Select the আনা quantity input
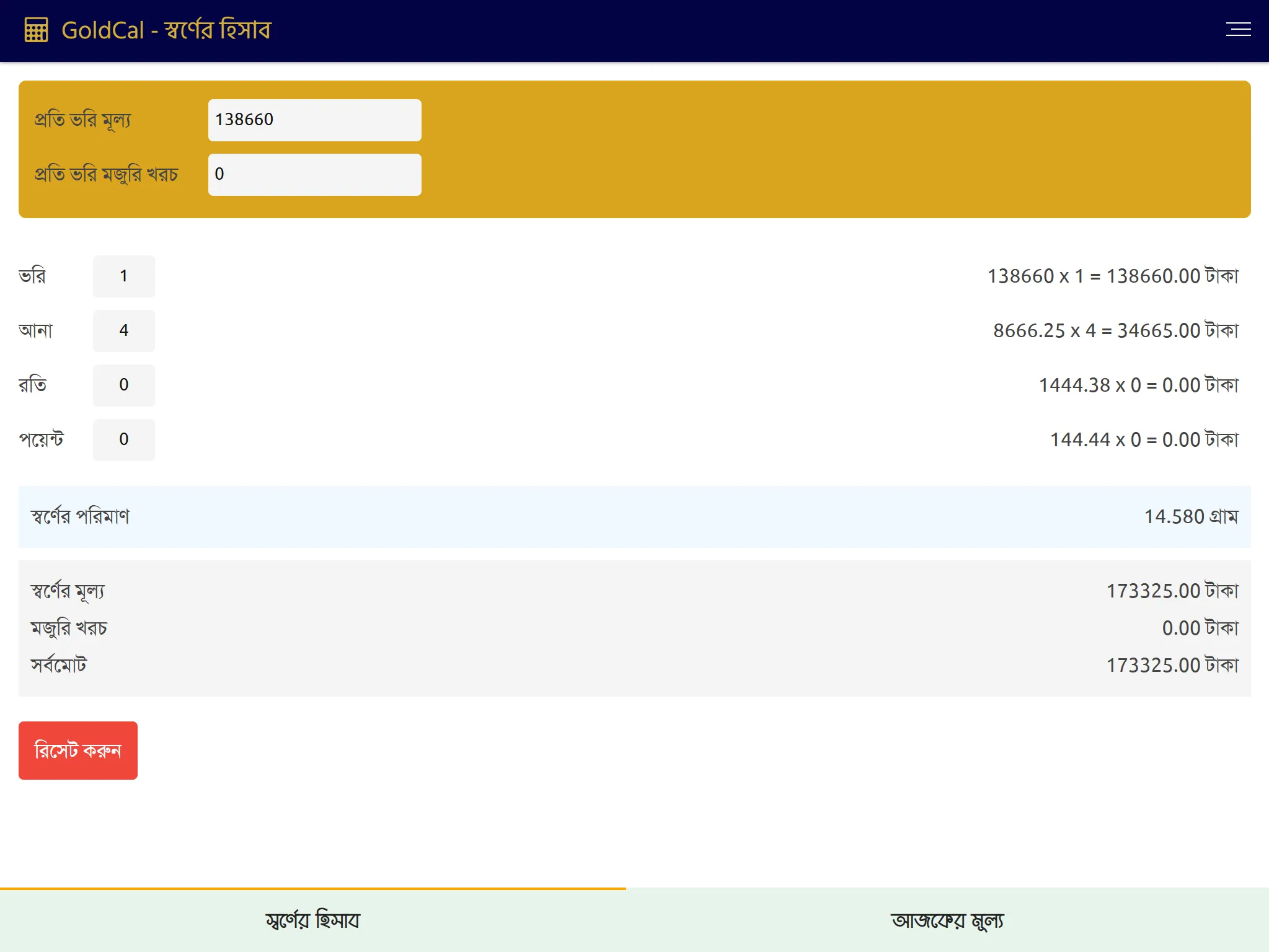This screenshot has width=1269, height=952. (x=123, y=330)
